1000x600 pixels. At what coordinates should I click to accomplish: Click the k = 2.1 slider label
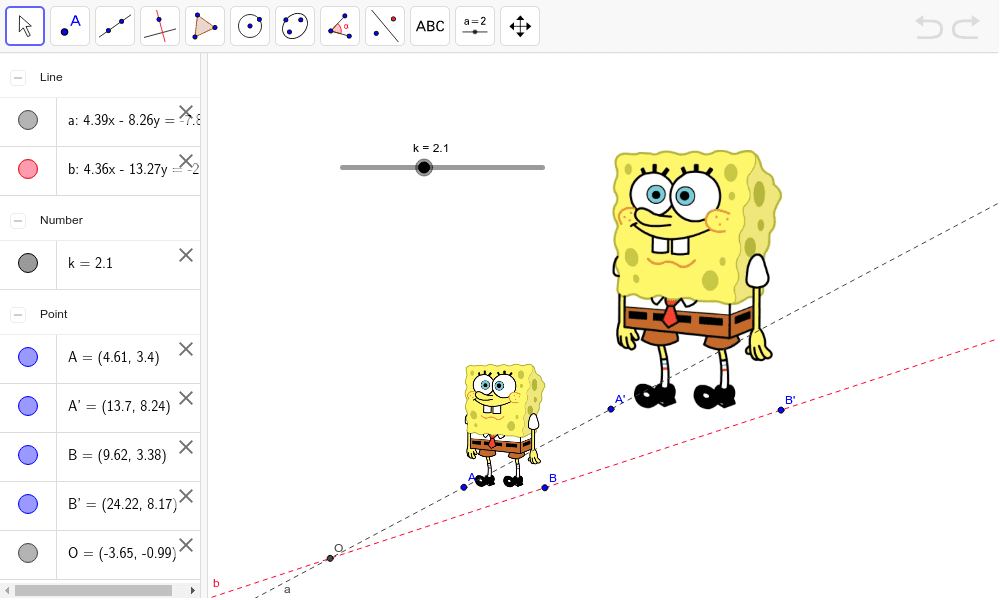tap(431, 148)
